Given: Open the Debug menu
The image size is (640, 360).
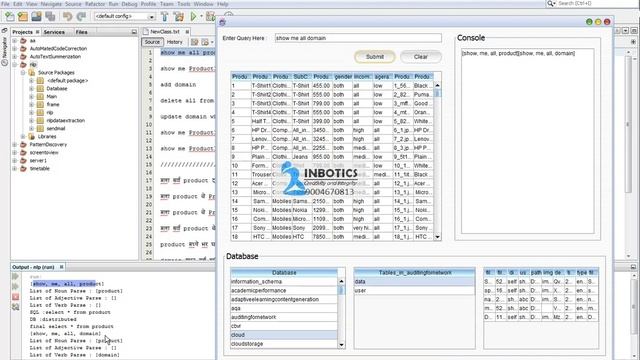Looking at the screenshot, I should coord(129,4).
